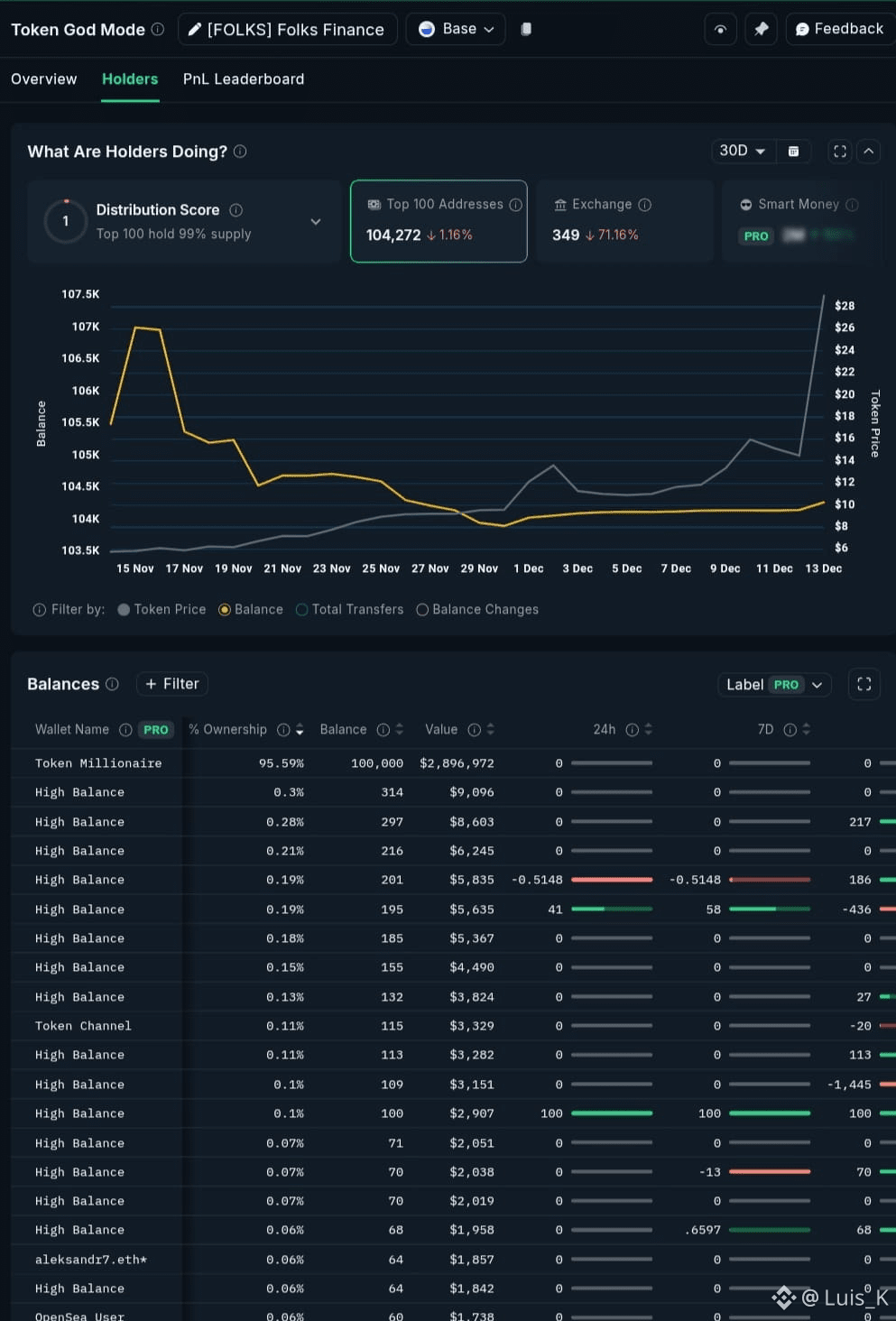896x1321 pixels.
Task: Click the 7D red bar showing -13
Action: (x=770, y=1172)
